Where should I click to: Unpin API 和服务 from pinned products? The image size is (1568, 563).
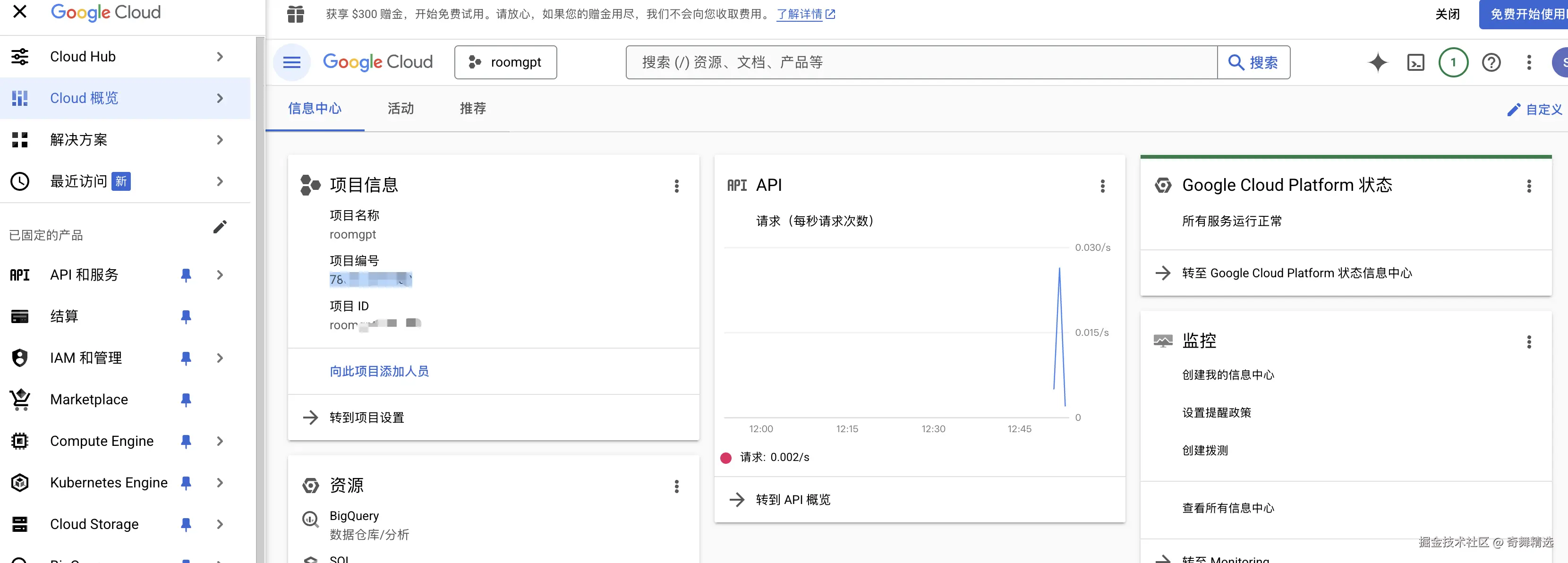pyautogui.click(x=186, y=275)
